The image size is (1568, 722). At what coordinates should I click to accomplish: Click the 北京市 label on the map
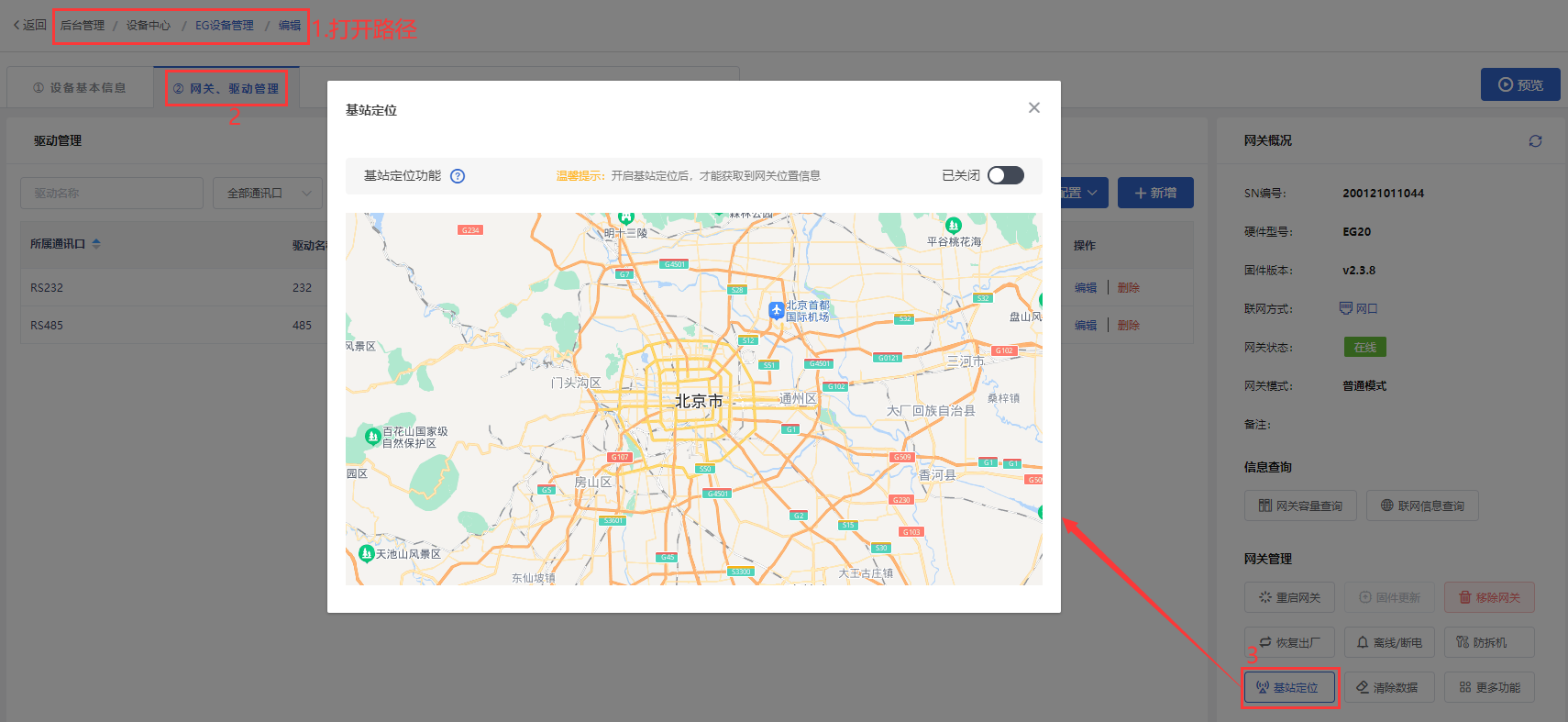point(699,401)
